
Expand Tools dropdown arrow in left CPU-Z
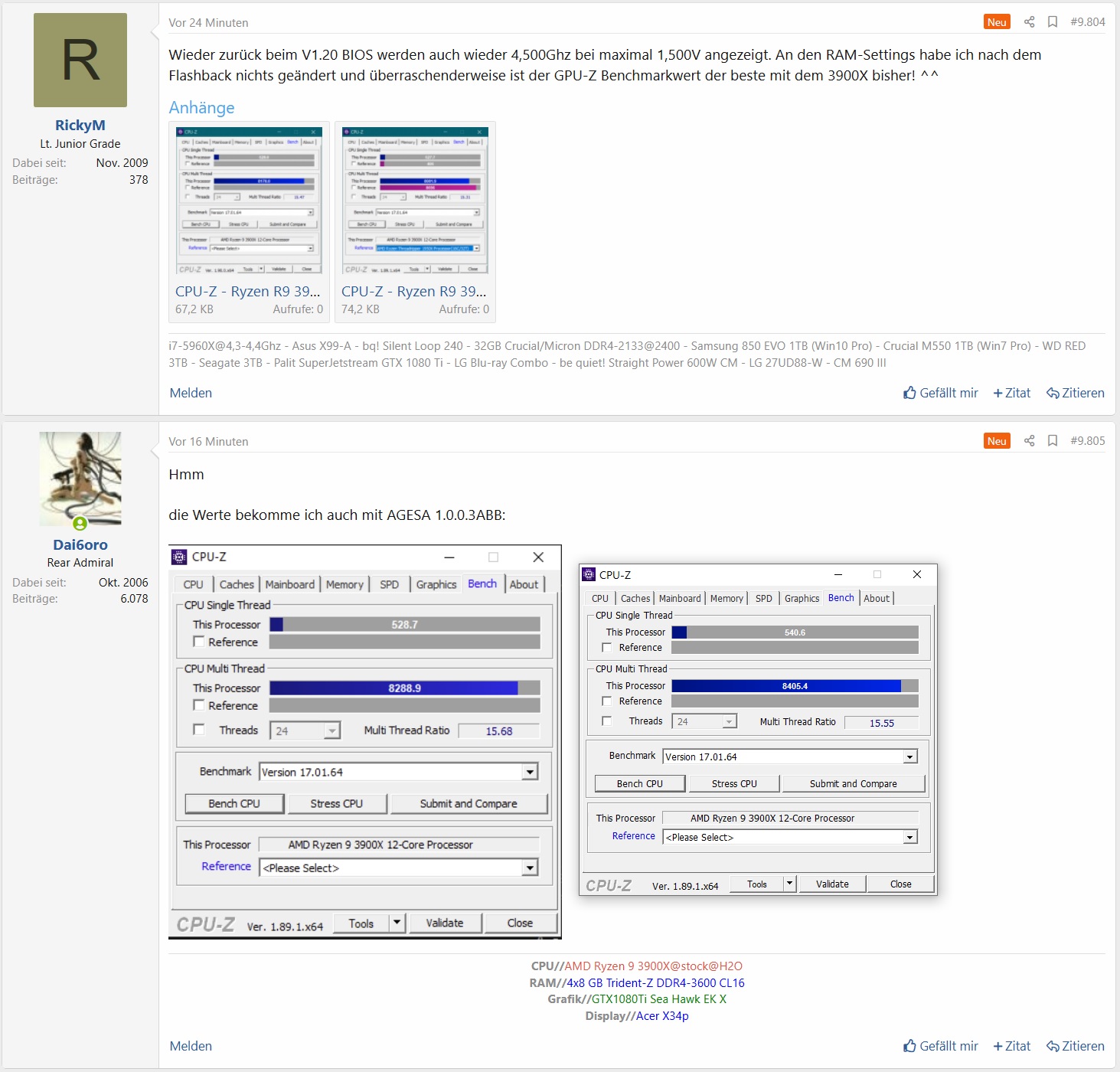pos(397,923)
